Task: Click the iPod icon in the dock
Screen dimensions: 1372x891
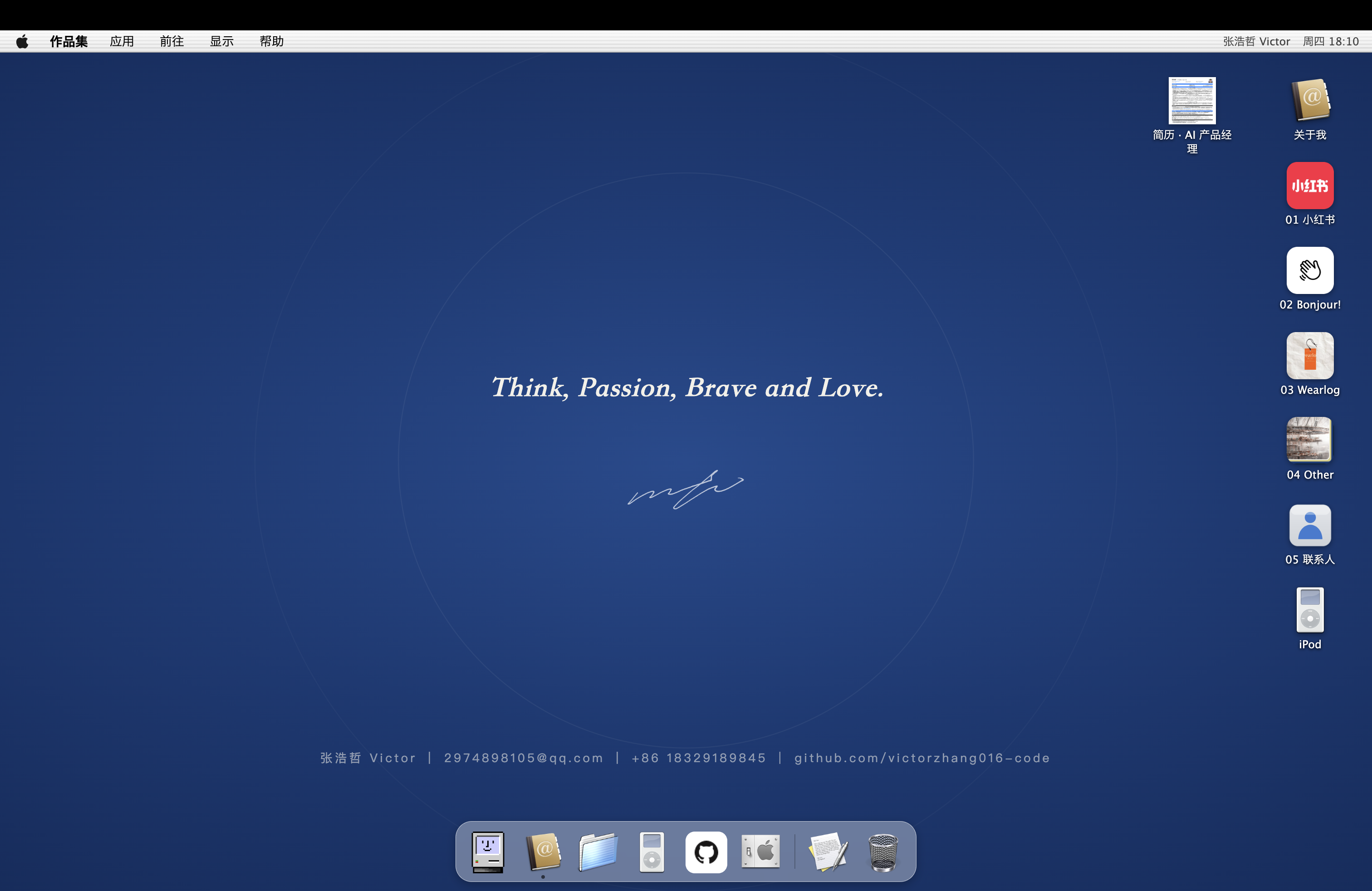Action: point(652,852)
